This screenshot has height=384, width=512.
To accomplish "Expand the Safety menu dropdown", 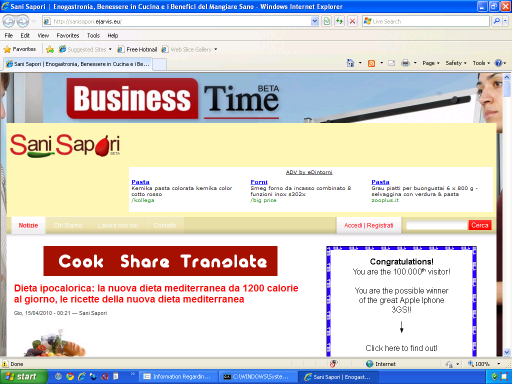I will (x=456, y=63).
